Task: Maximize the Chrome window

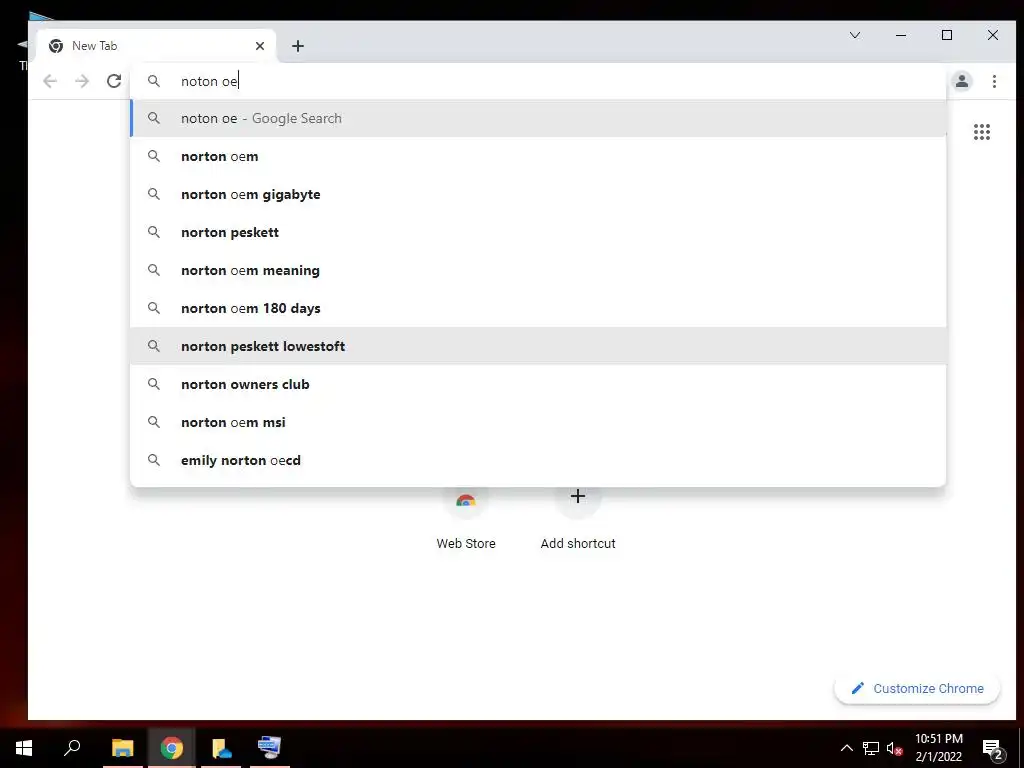Action: click(x=946, y=35)
